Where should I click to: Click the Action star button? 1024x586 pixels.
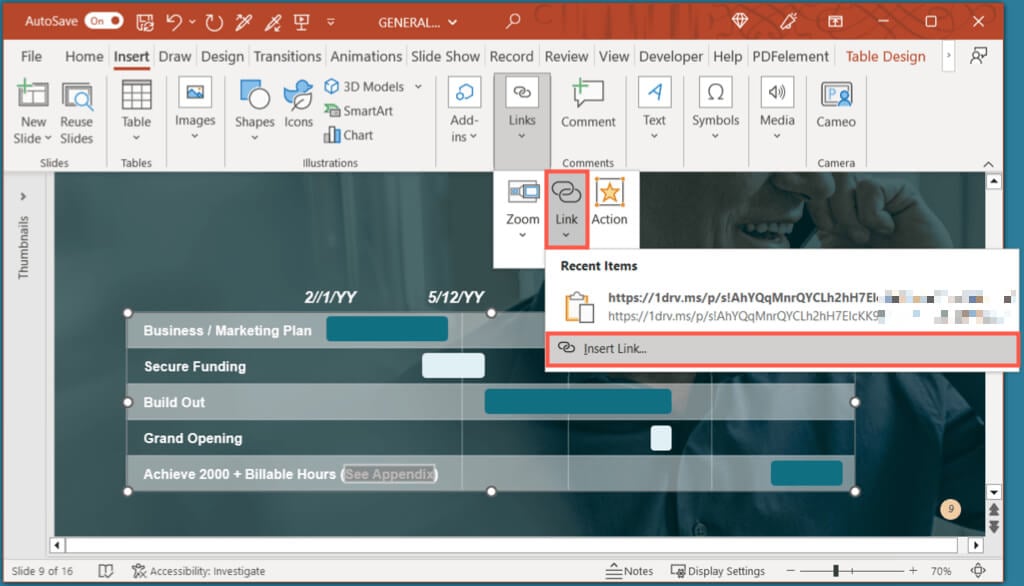(x=609, y=203)
